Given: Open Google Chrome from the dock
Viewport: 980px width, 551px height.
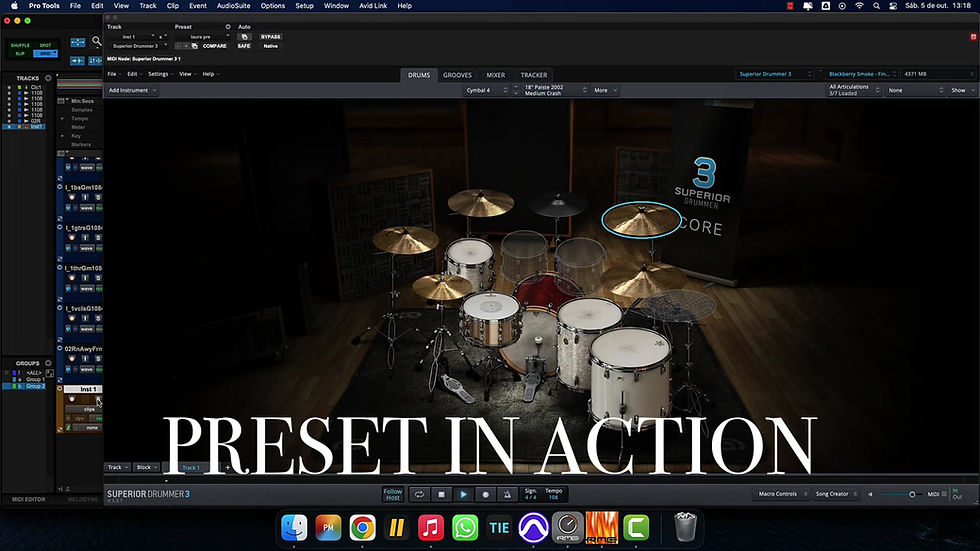Looking at the screenshot, I should pos(362,528).
